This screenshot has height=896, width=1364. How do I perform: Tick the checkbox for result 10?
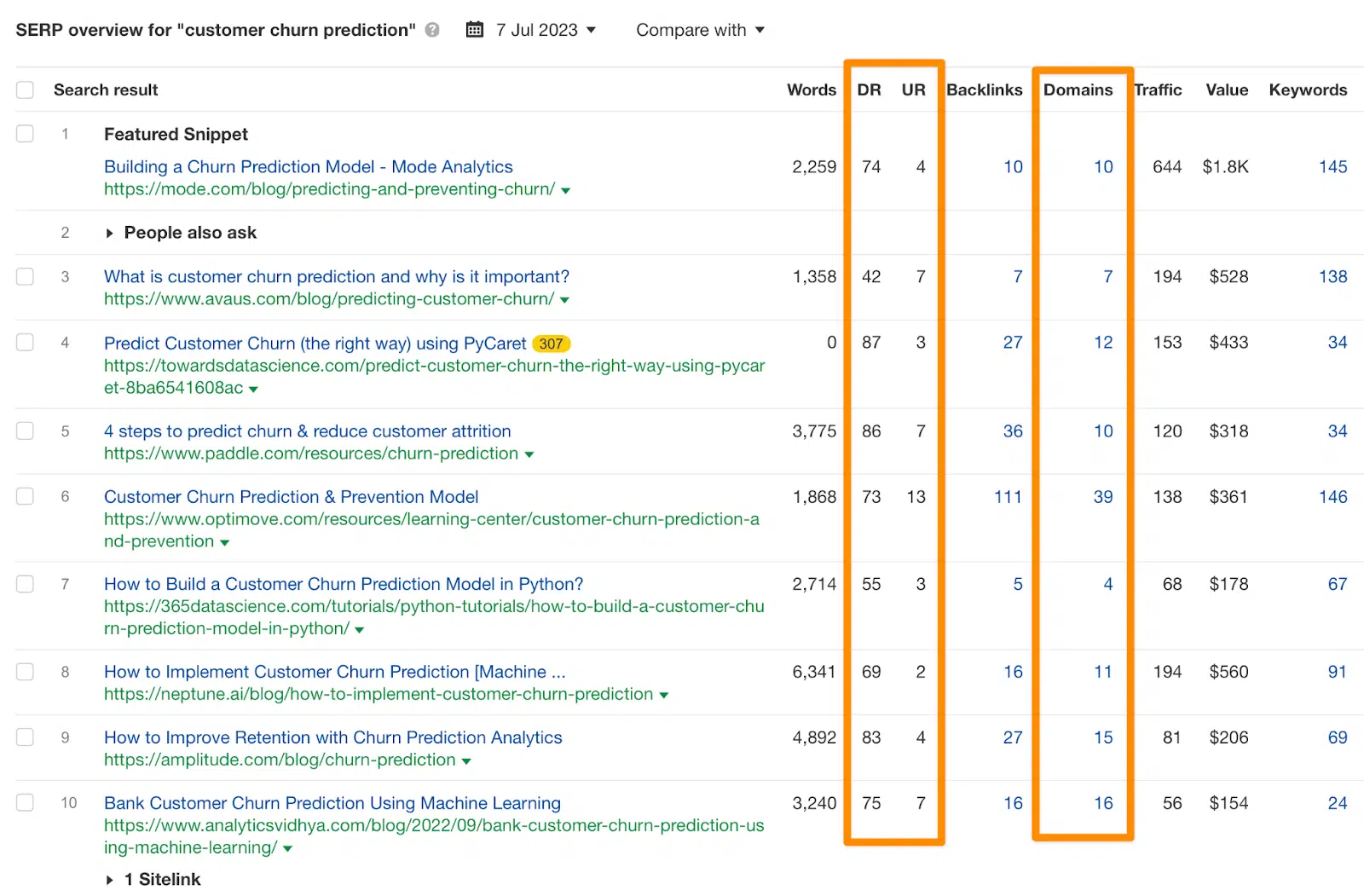tap(26, 802)
